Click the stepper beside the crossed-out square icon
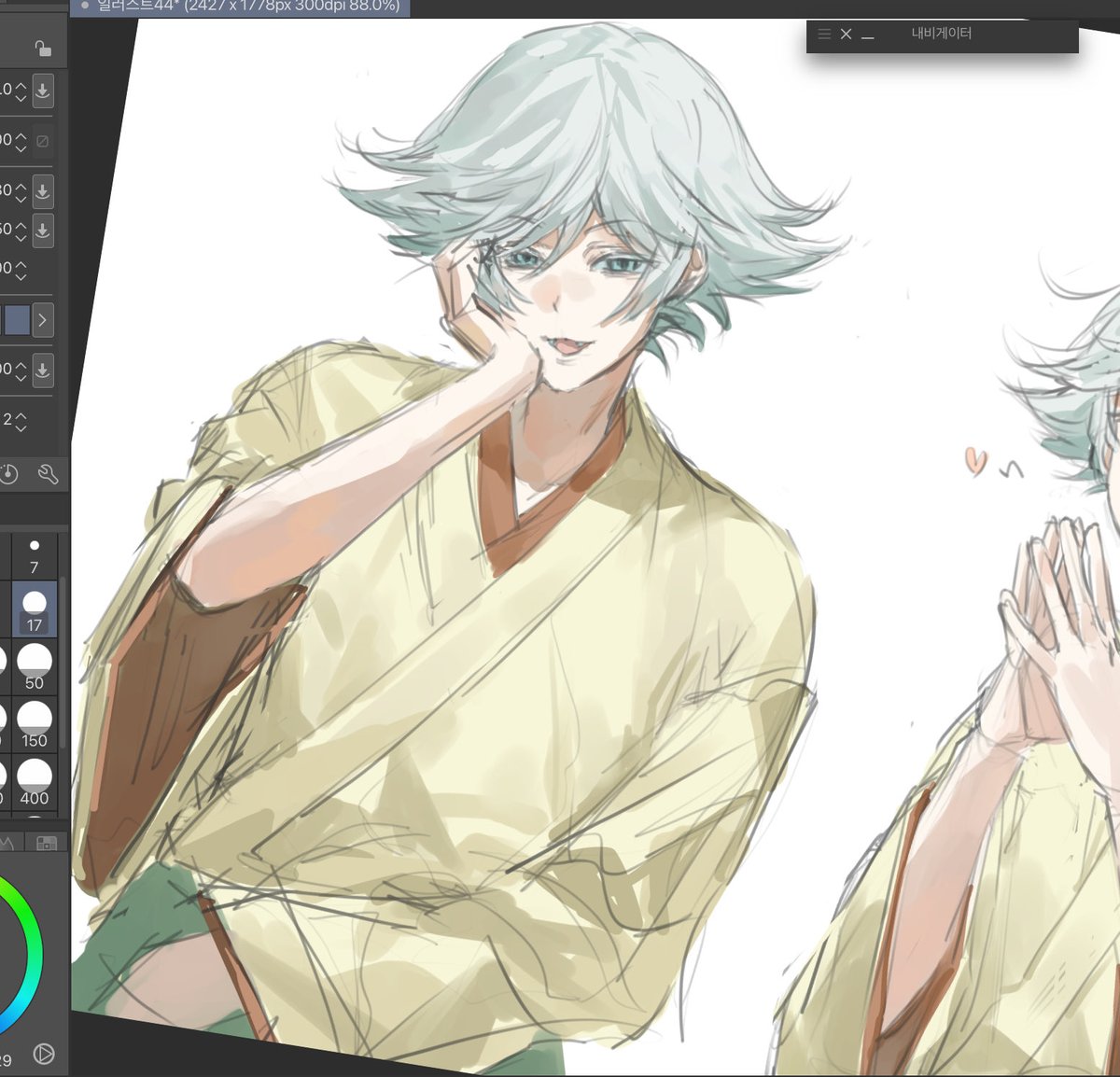This screenshot has width=1120, height=1077. click(21, 141)
